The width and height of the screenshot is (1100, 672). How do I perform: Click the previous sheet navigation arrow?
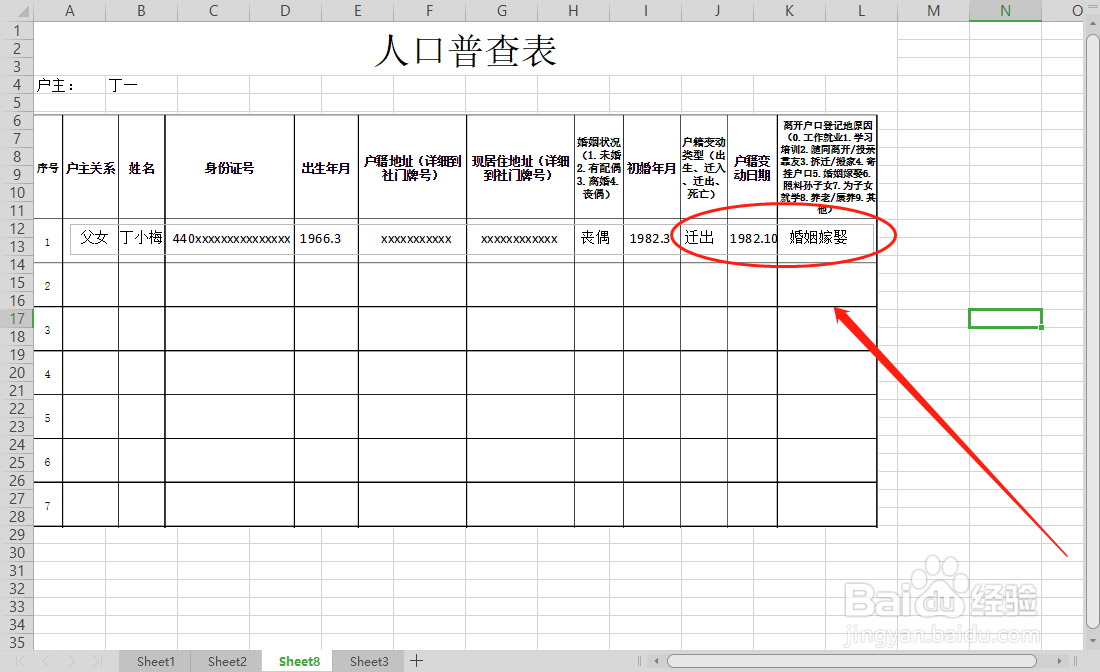point(47,661)
